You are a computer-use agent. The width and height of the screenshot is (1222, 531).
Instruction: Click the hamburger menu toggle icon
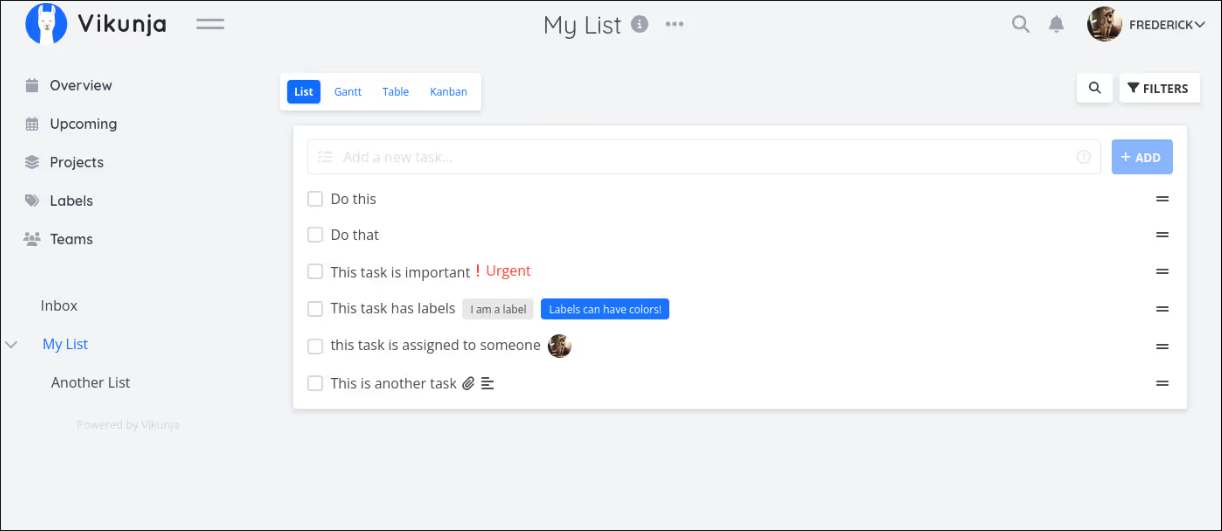210,24
